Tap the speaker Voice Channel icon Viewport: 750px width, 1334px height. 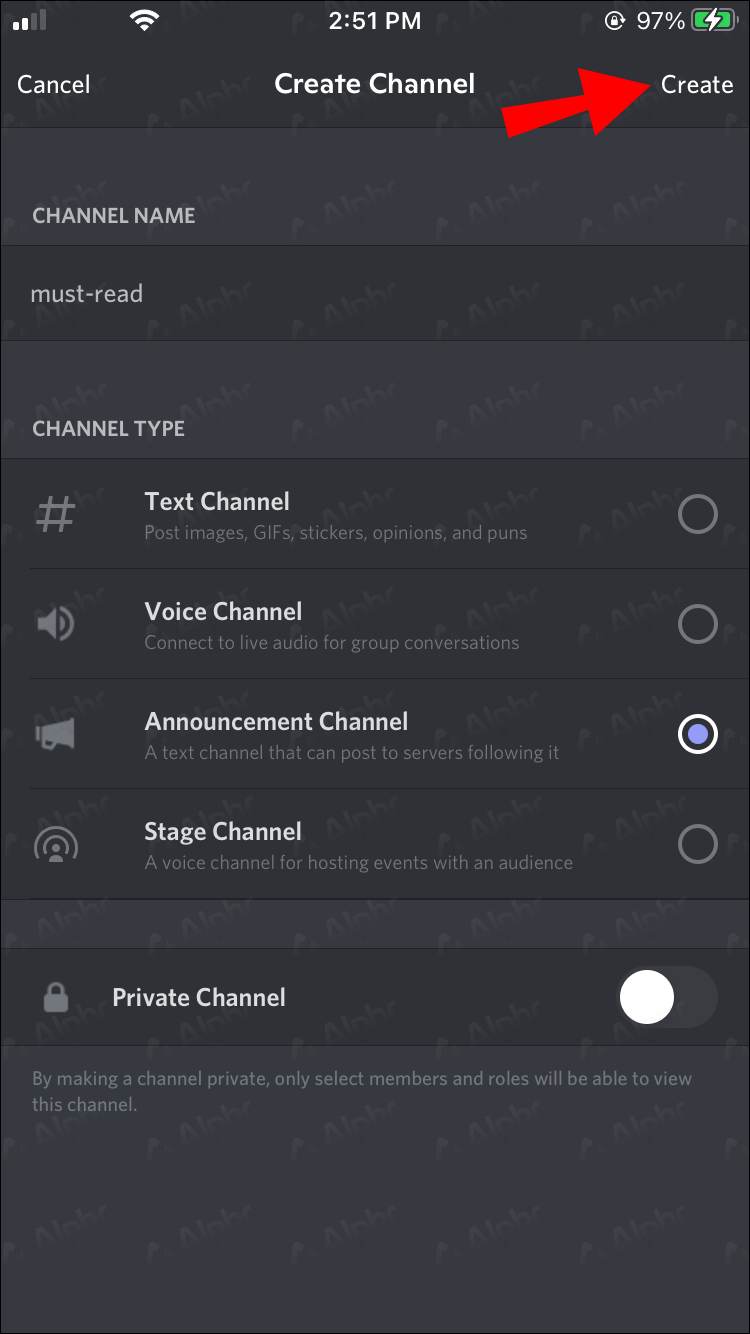pos(56,625)
